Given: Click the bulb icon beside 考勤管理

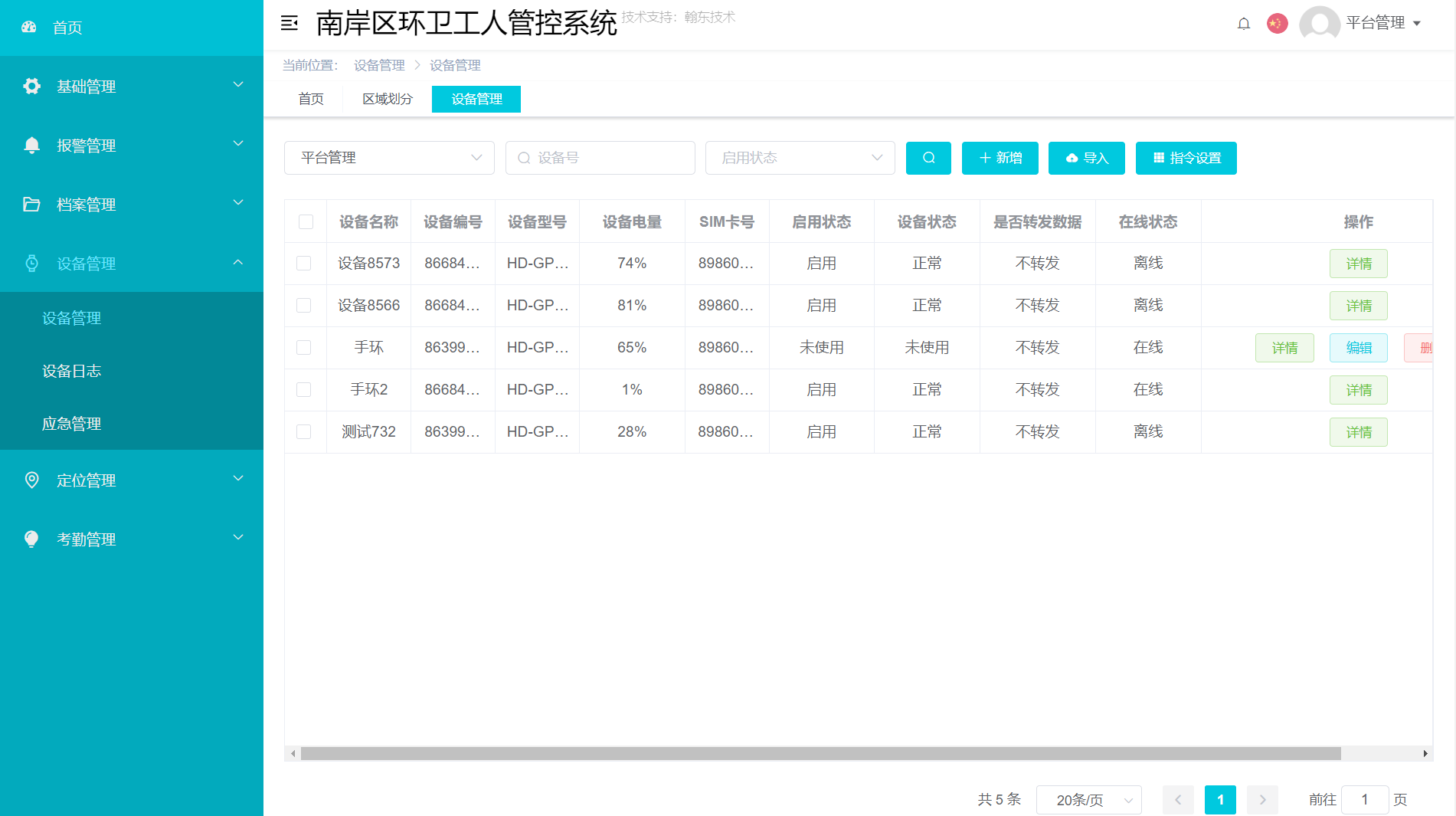Looking at the screenshot, I should (x=31, y=539).
